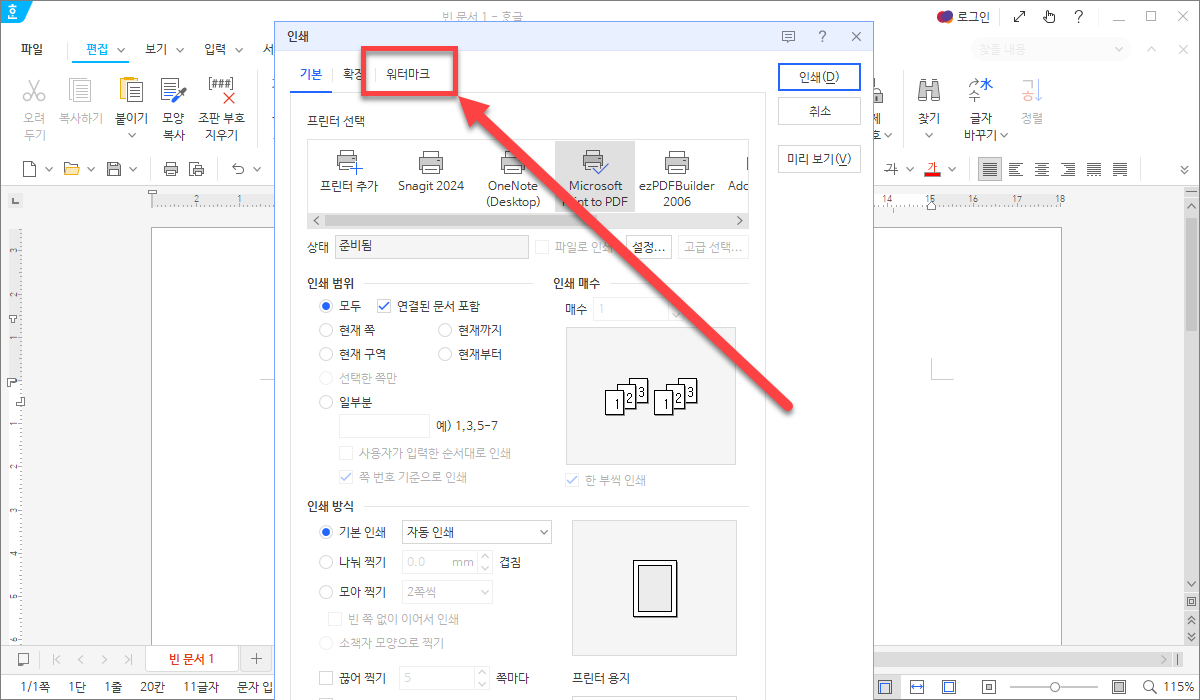Expand the open folder dropdown arrow
This screenshot has height=700, width=1200.
[91, 169]
